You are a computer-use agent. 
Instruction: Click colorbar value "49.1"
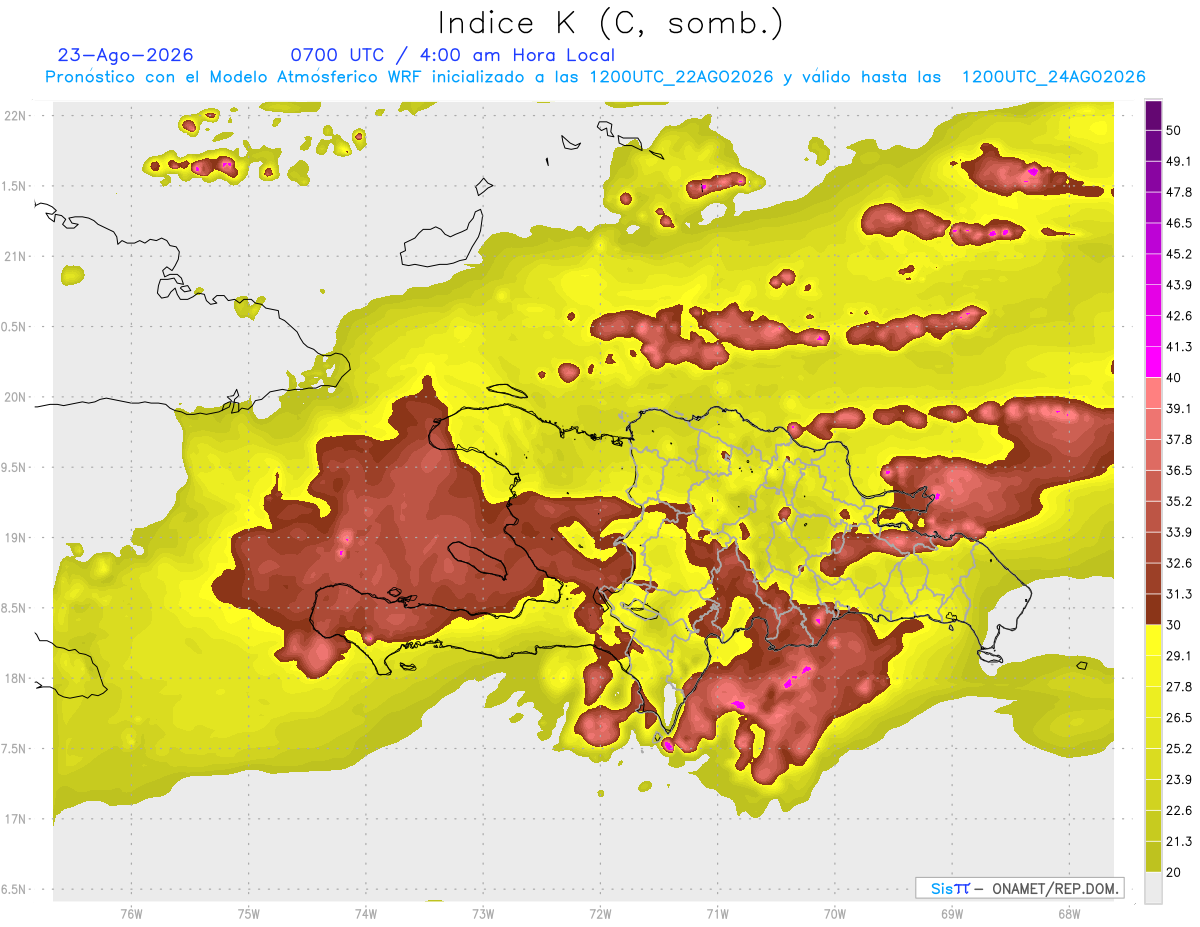point(1179,161)
